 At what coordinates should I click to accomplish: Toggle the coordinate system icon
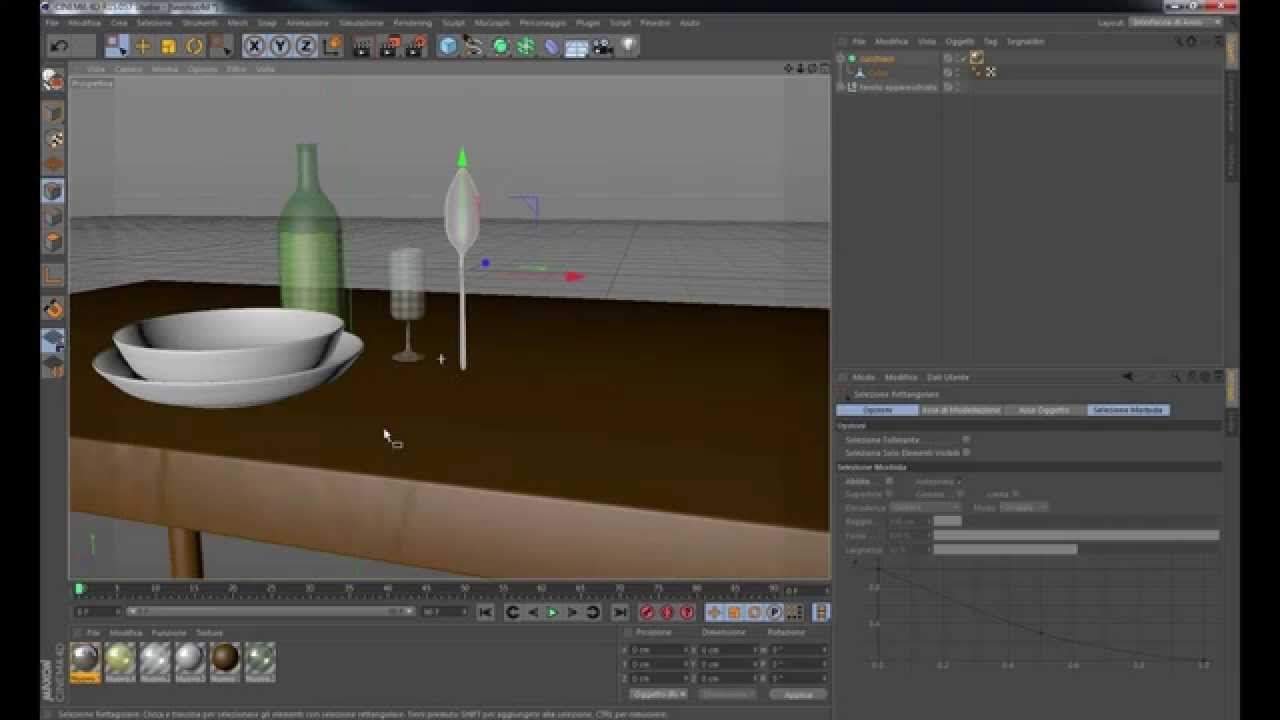[x=332, y=46]
